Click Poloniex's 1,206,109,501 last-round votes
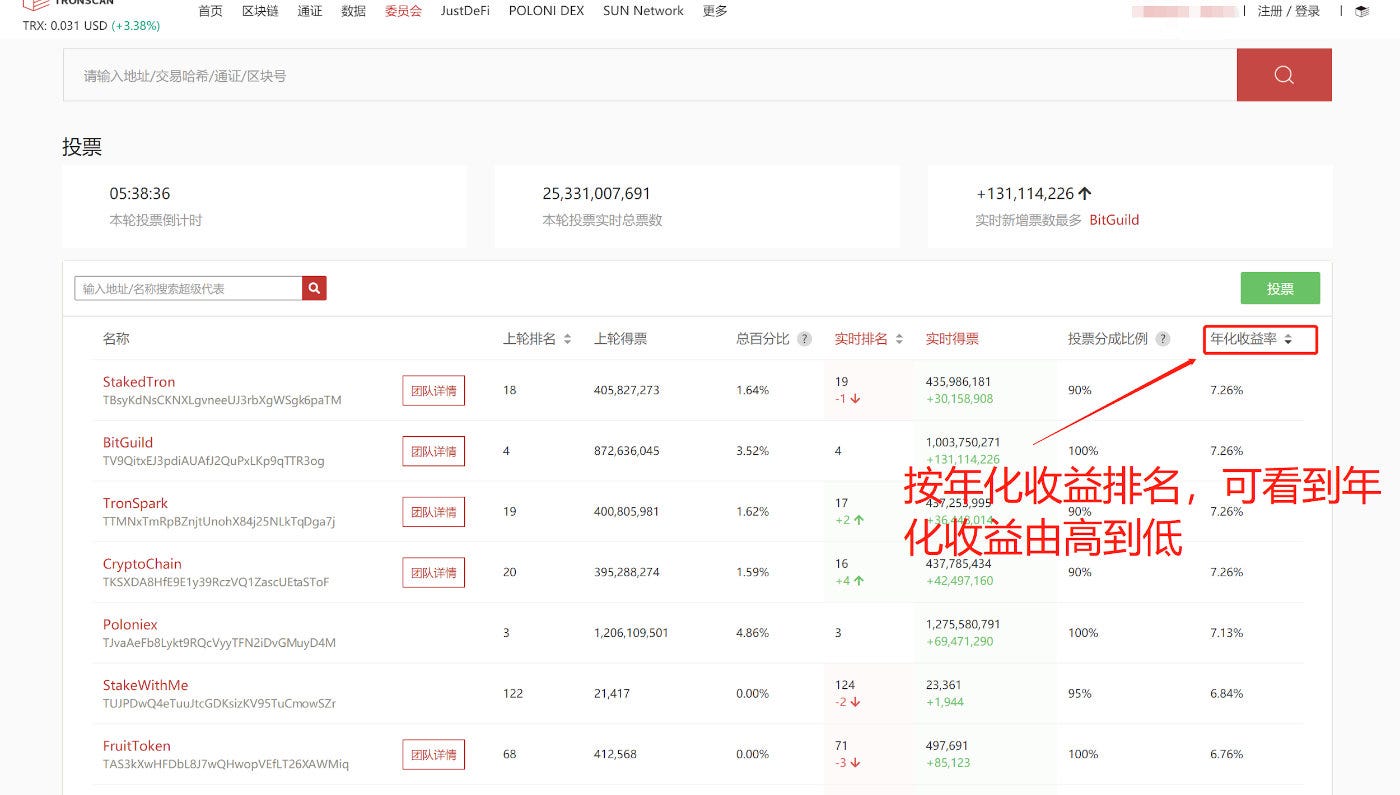The width and height of the screenshot is (1400, 795). click(x=631, y=633)
